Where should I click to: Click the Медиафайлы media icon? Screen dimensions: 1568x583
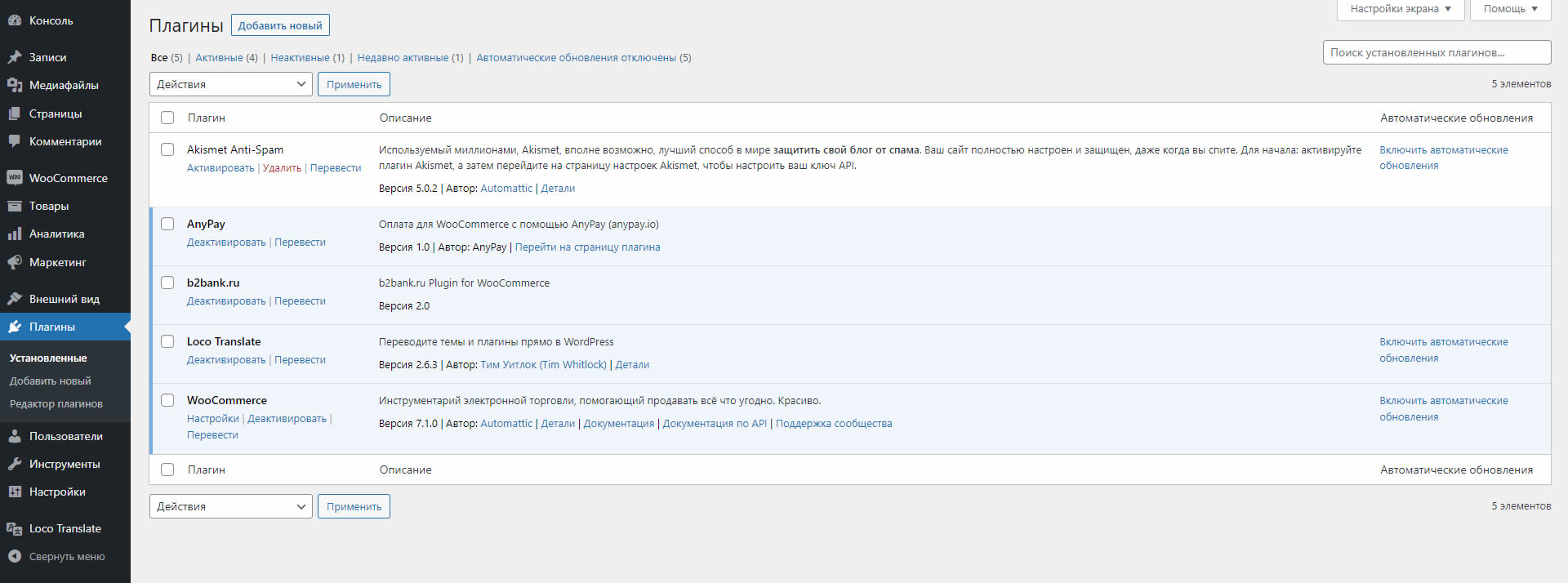point(14,85)
